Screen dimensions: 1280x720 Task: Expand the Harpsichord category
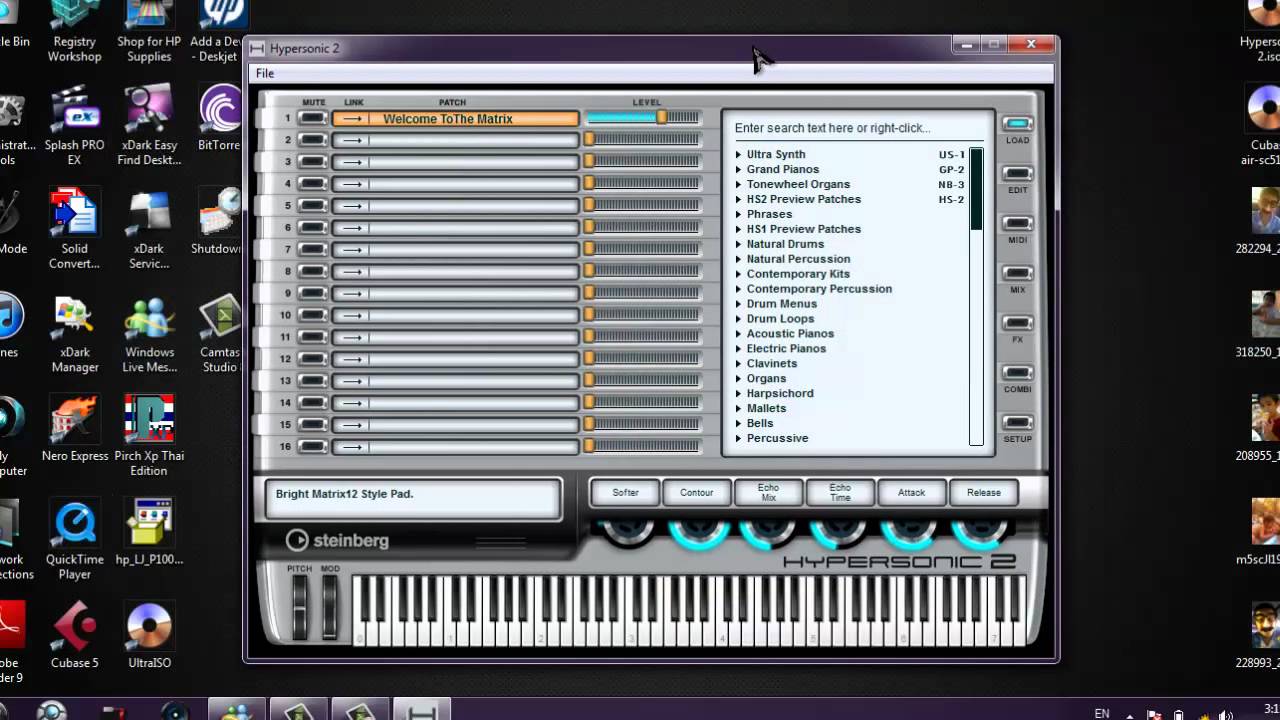(x=739, y=394)
